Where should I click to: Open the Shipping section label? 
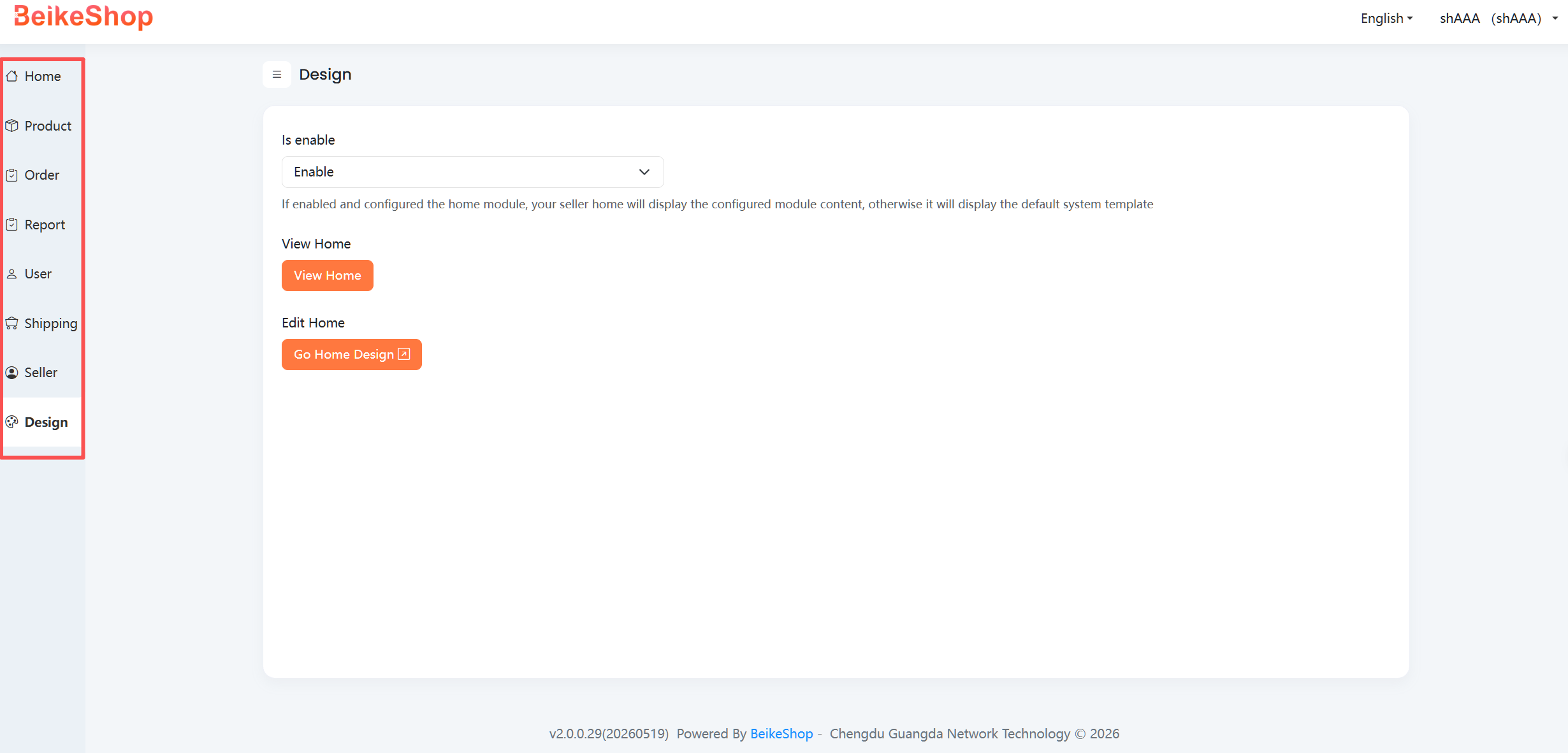pos(51,324)
